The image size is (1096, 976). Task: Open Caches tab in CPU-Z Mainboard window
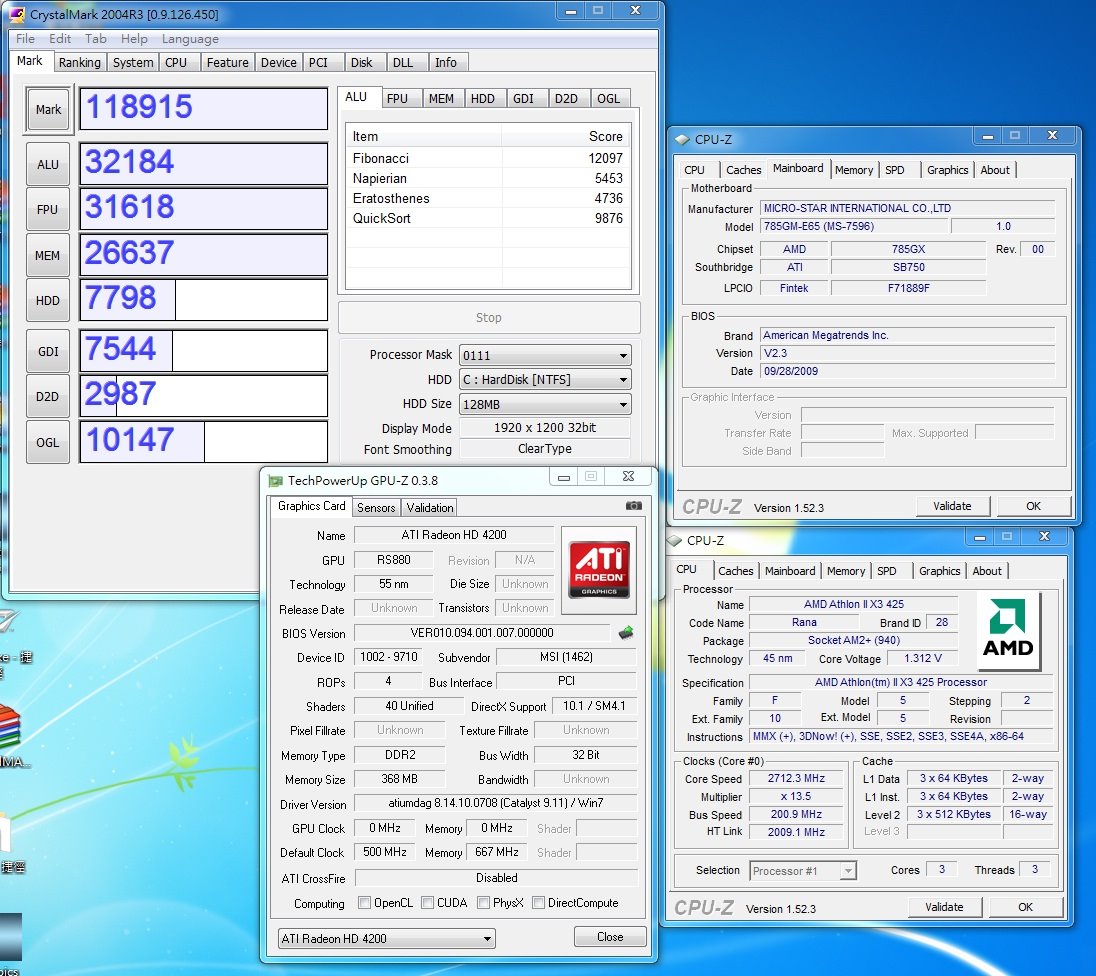744,170
